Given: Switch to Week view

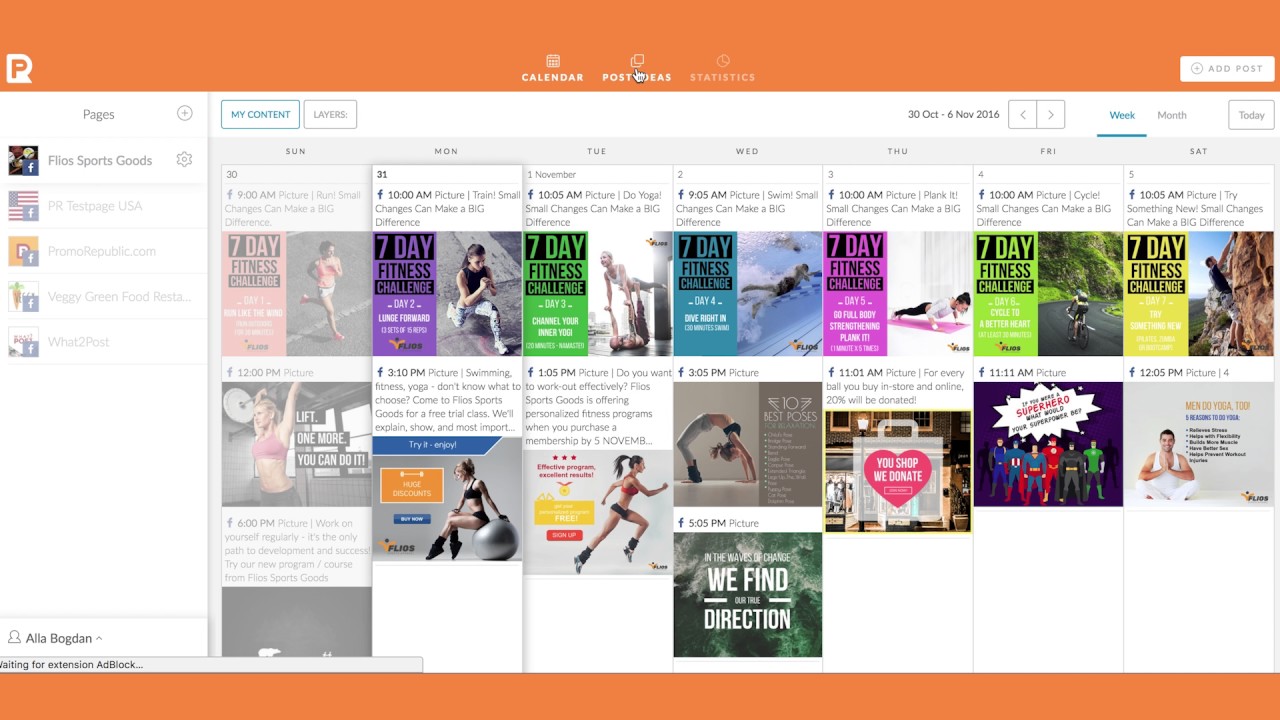Looking at the screenshot, I should [1122, 115].
